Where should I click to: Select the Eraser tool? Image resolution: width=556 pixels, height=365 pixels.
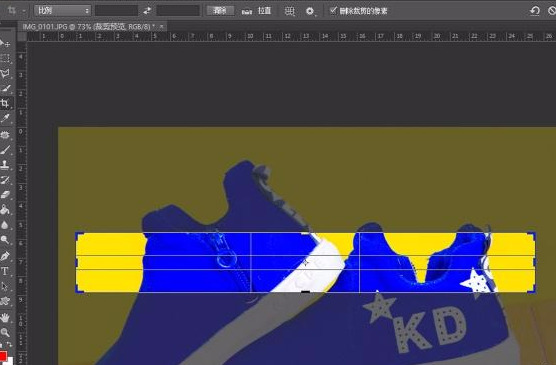click(5, 195)
